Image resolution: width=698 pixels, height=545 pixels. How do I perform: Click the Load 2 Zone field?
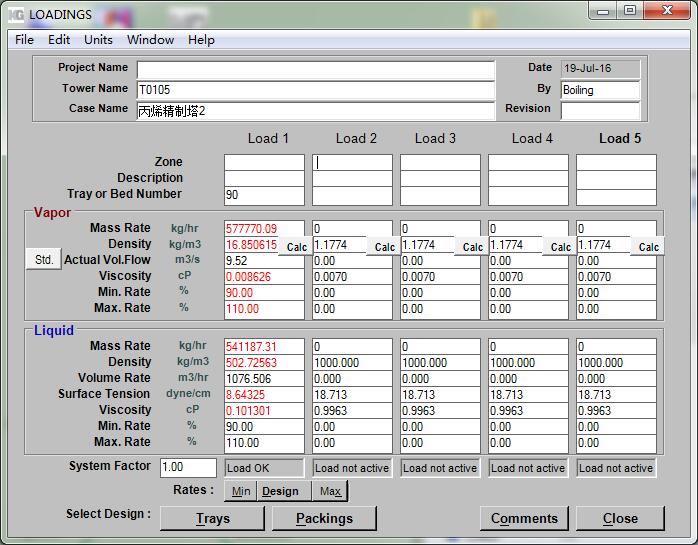tap(352, 163)
